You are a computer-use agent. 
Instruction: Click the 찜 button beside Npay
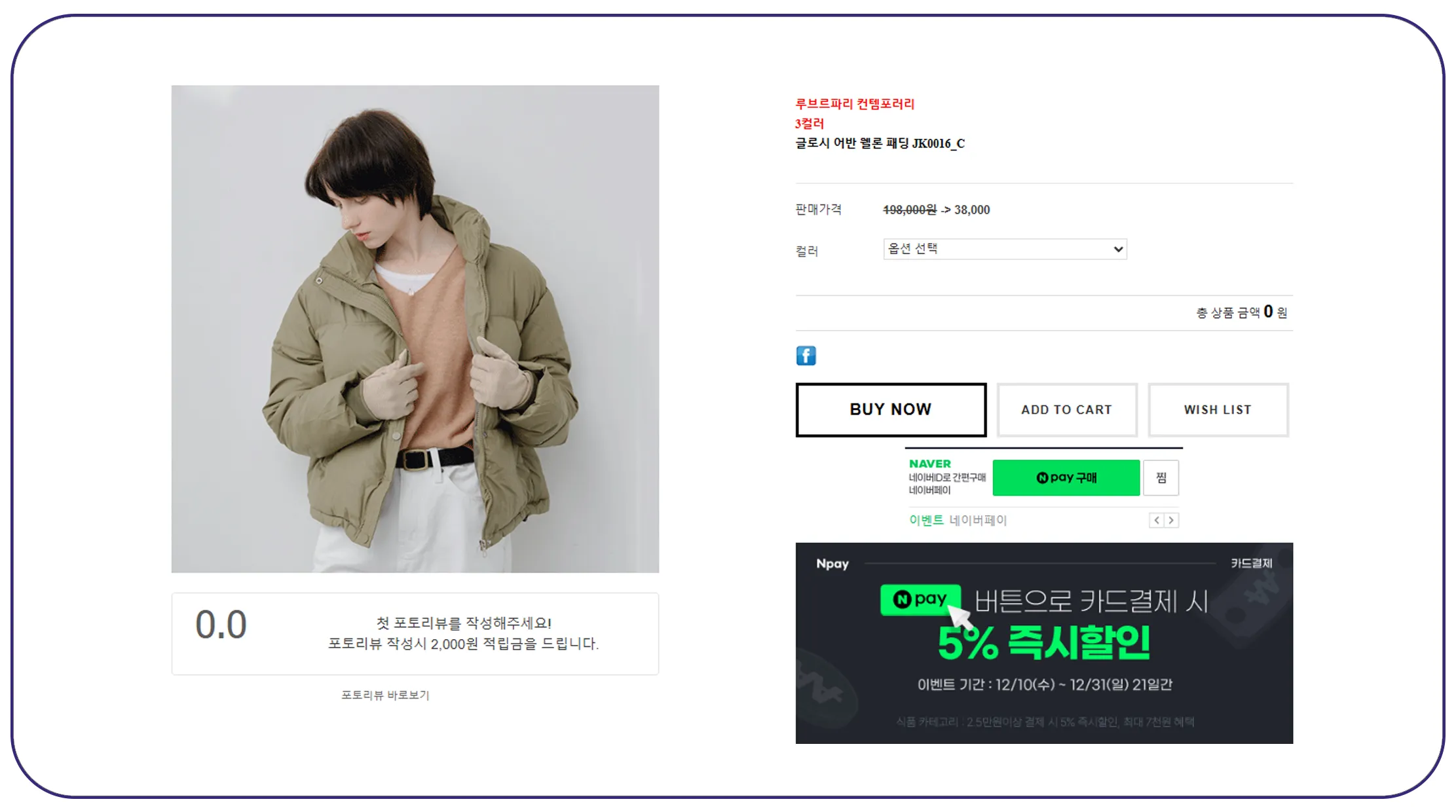pos(1161,477)
